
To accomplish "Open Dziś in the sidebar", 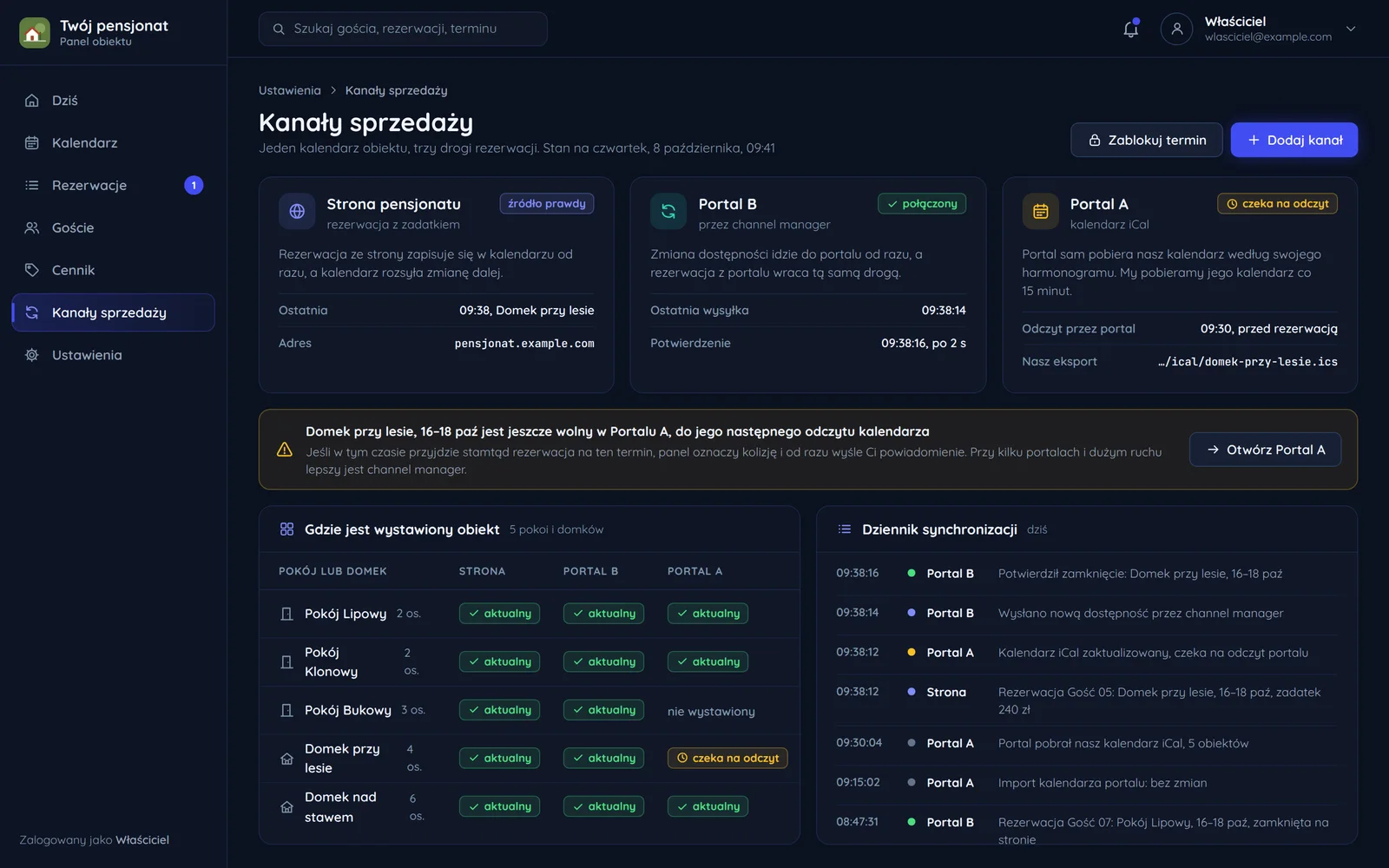I will [x=113, y=101].
